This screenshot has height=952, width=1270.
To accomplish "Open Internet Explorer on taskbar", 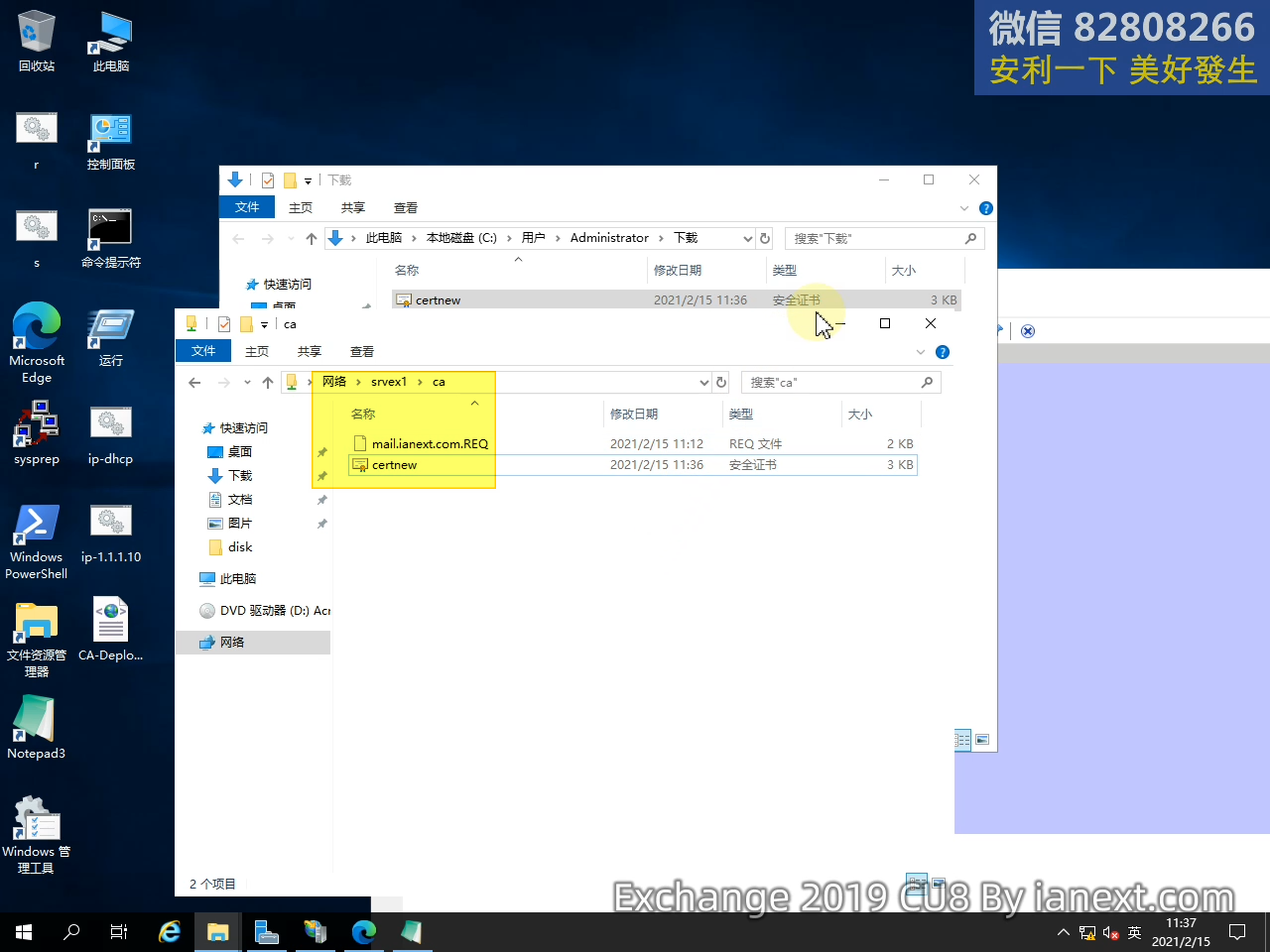I will tap(170, 932).
